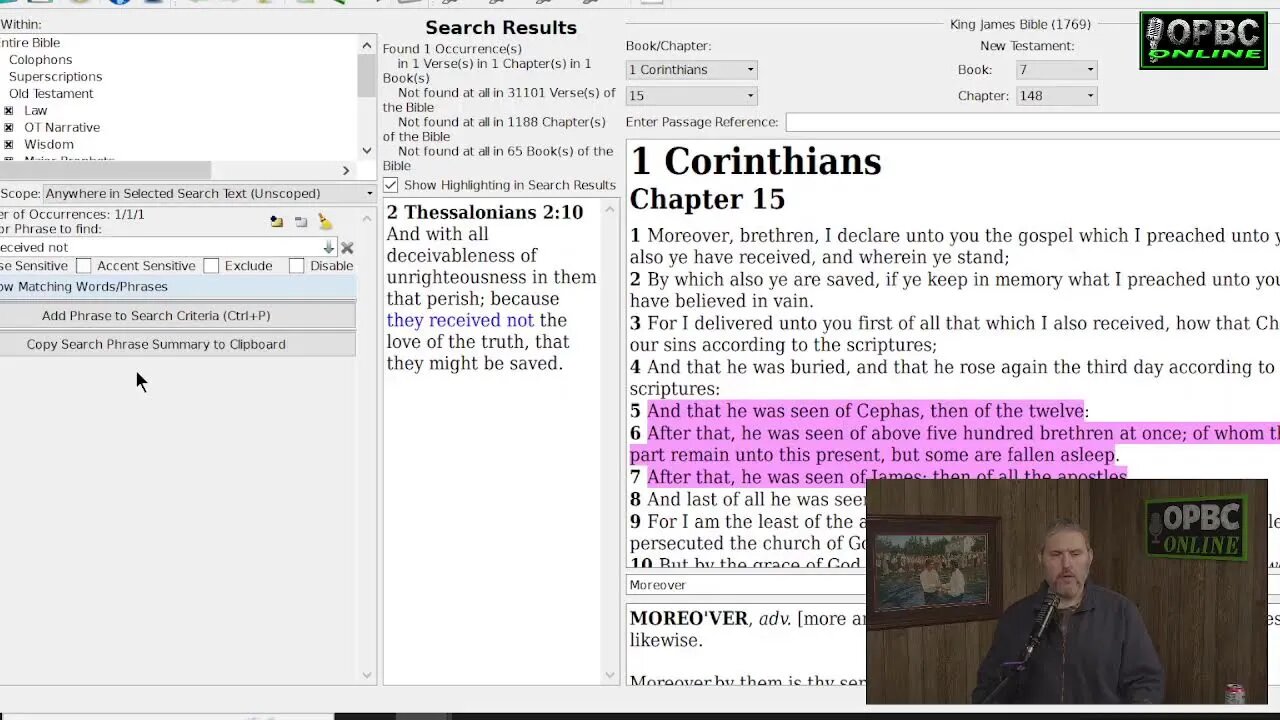Click the 'Found 1 Occurrence(s)' summary line
The width and height of the screenshot is (1280, 720).
pos(452,49)
